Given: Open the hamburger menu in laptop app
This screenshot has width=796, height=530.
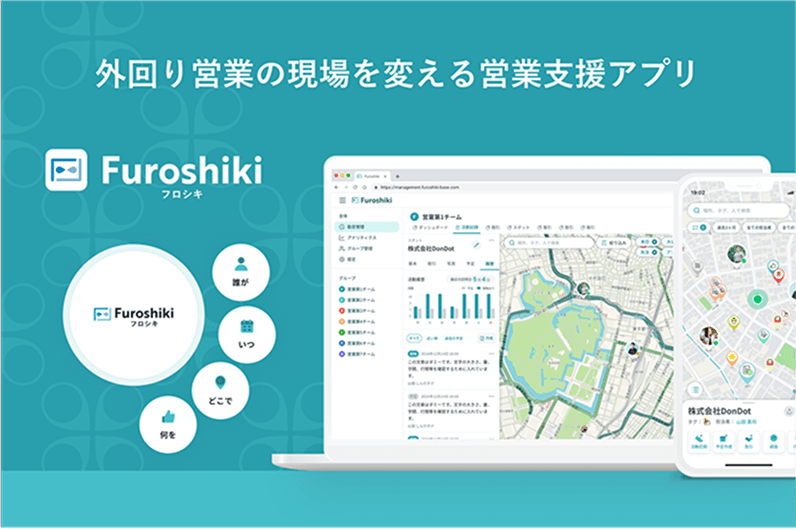Looking at the screenshot, I should coord(342,200).
